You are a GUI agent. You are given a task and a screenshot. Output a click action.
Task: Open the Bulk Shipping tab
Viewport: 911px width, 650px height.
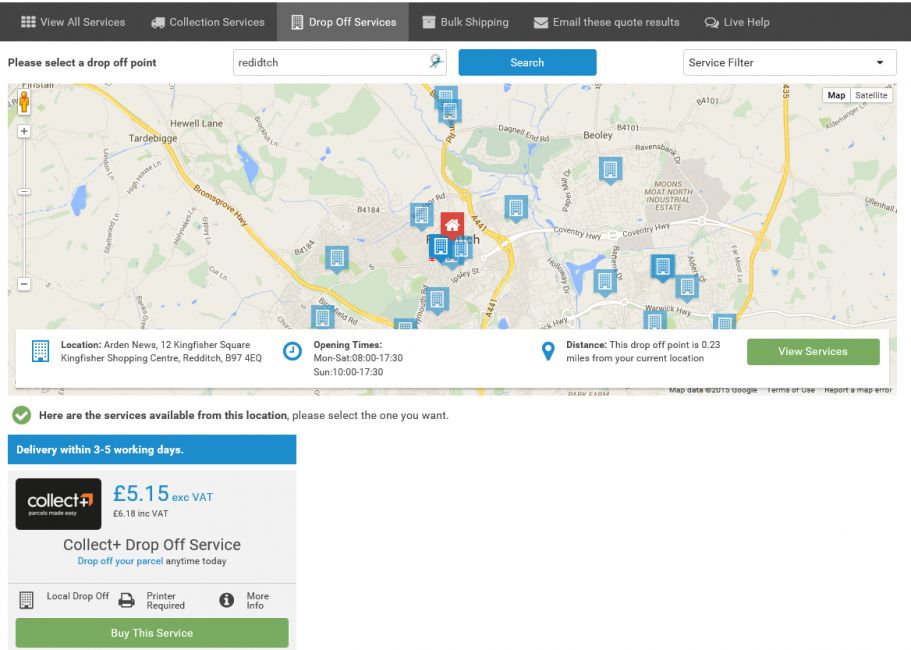pyautogui.click(x=465, y=22)
